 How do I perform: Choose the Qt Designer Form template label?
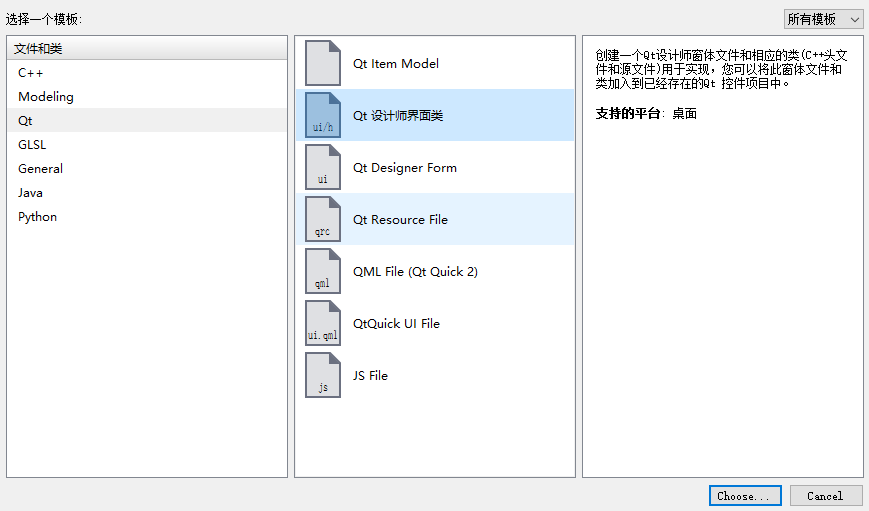(405, 168)
